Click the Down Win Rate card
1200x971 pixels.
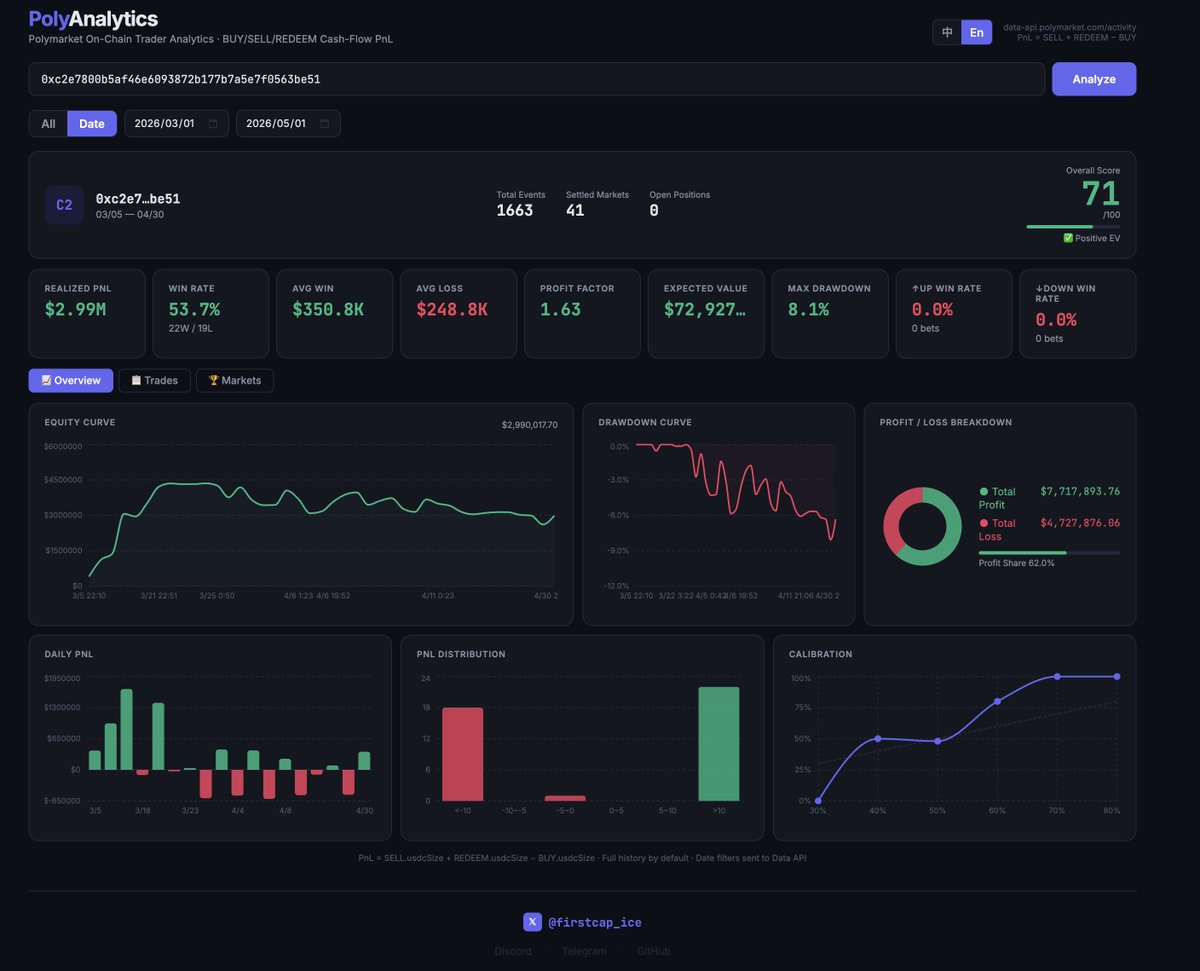[x=1078, y=313]
